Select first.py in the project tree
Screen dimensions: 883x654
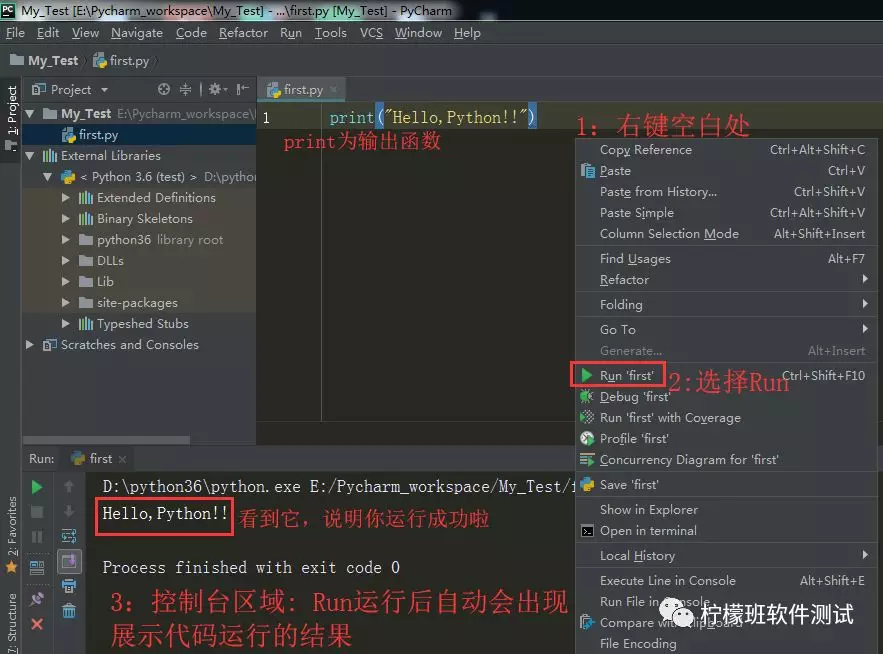click(x=98, y=134)
